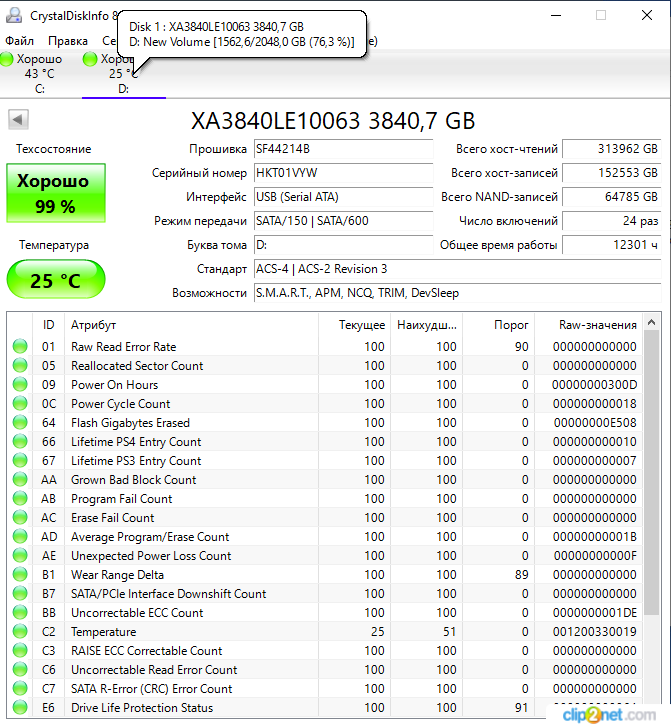Open the Правка menu
This screenshot has height=726, width=671.
tap(68, 41)
